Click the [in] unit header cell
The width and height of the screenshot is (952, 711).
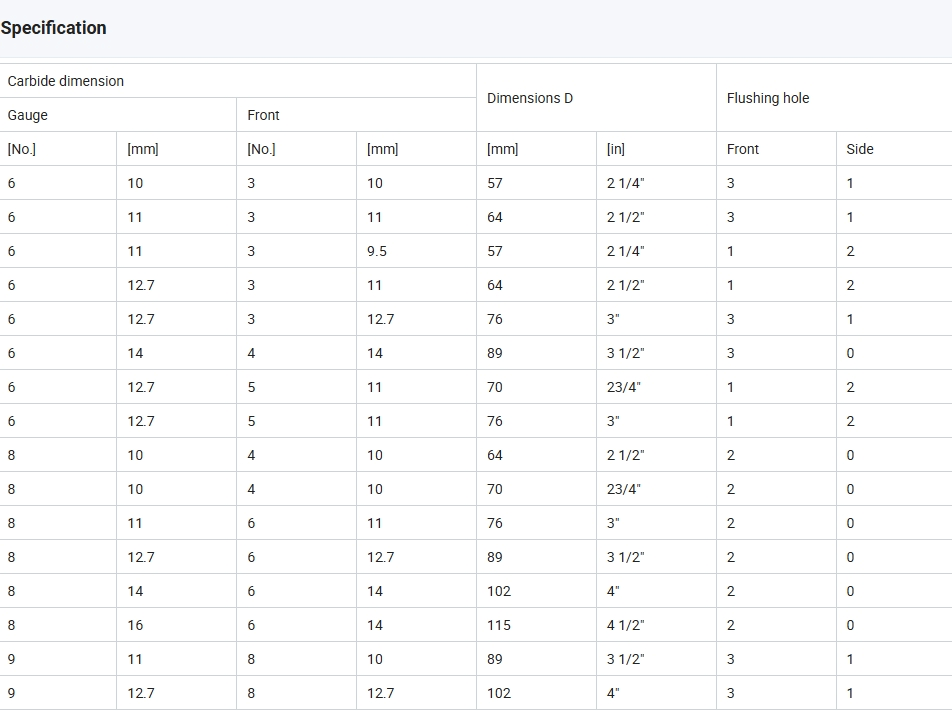[x=656, y=149]
